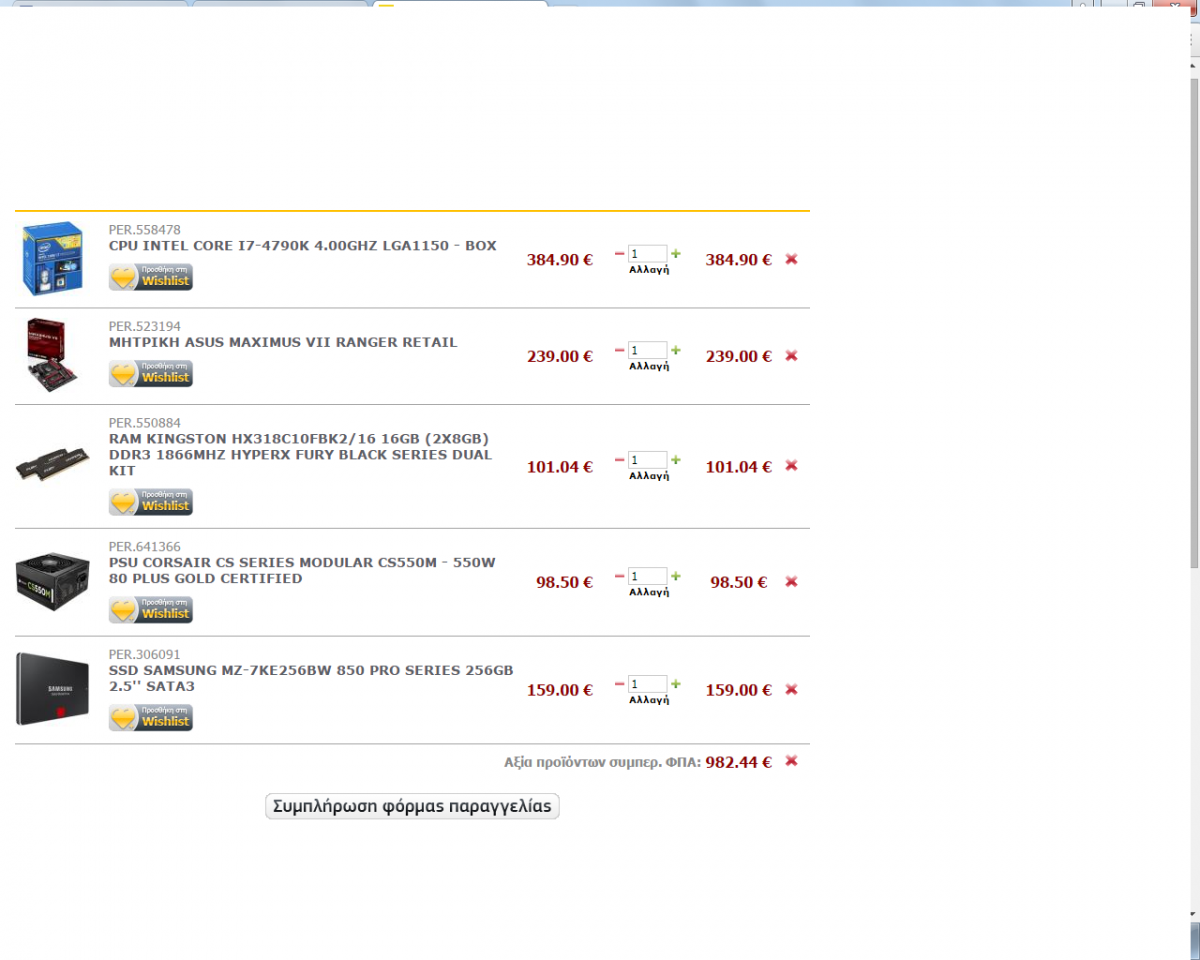Click Αλλαγή under Corsair PSU quantity
The width and height of the screenshot is (1200, 960).
tap(649, 593)
